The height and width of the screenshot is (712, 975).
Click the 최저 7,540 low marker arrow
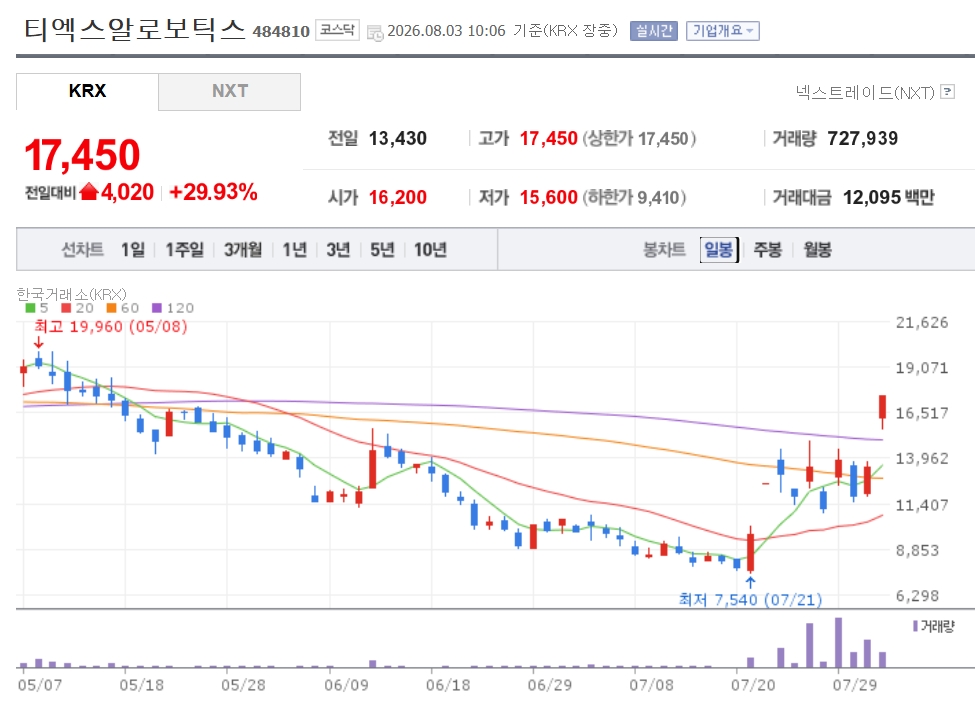point(751,583)
